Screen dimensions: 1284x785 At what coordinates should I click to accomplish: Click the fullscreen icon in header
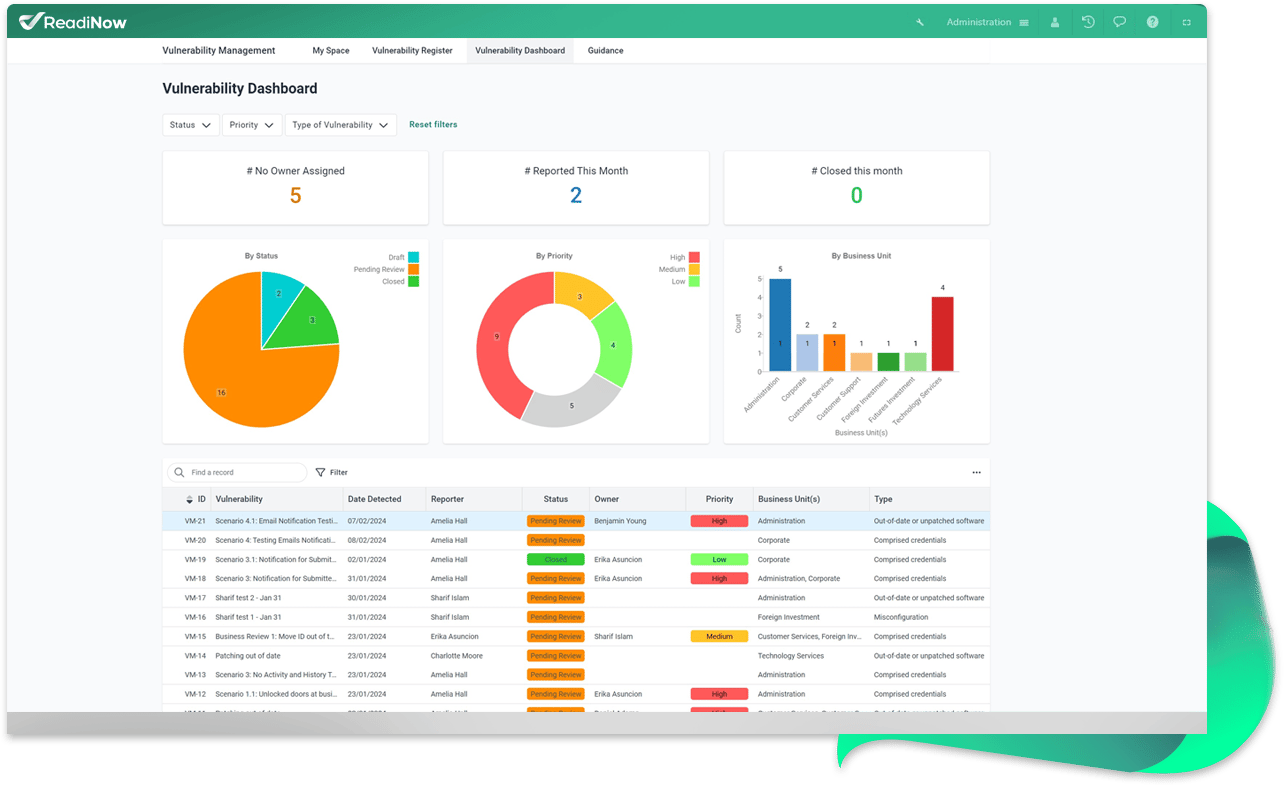click(x=1187, y=22)
